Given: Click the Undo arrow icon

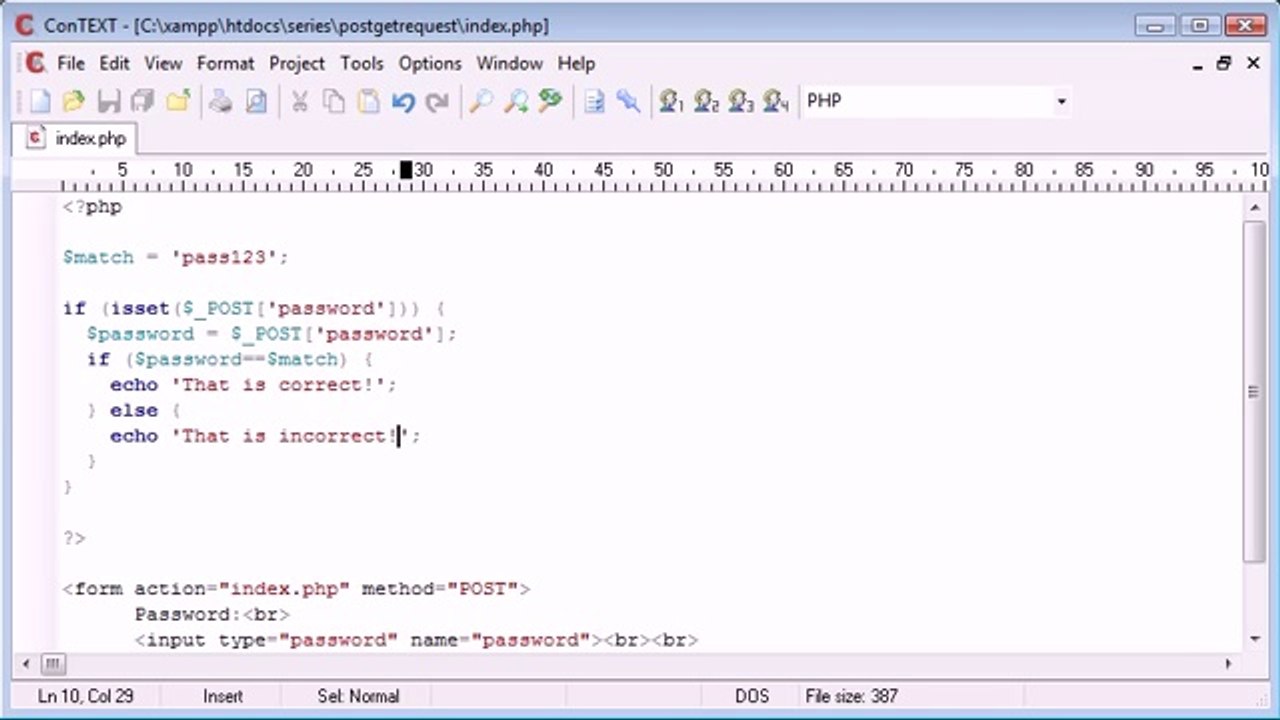Looking at the screenshot, I should pyautogui.click(x=403, y=101).
